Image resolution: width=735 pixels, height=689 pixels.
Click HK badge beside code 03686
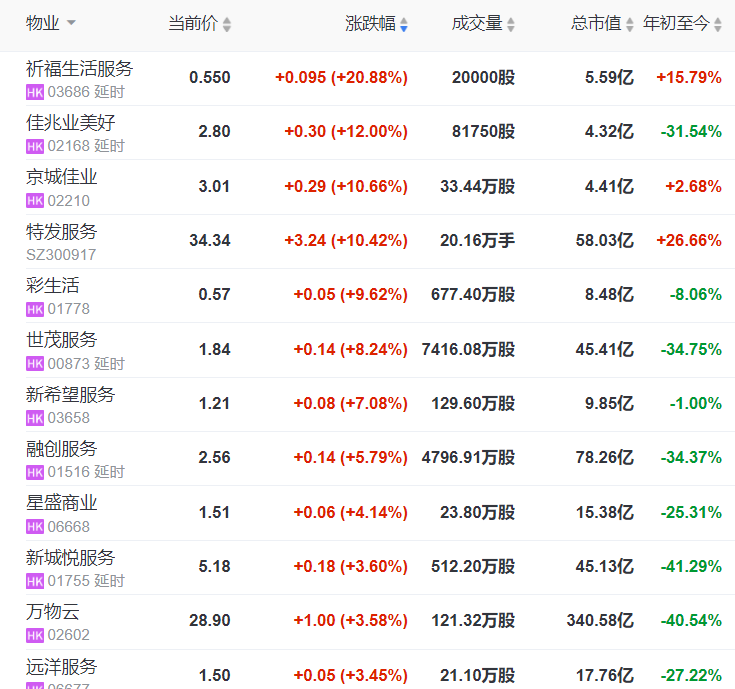(x=35, y=92)
